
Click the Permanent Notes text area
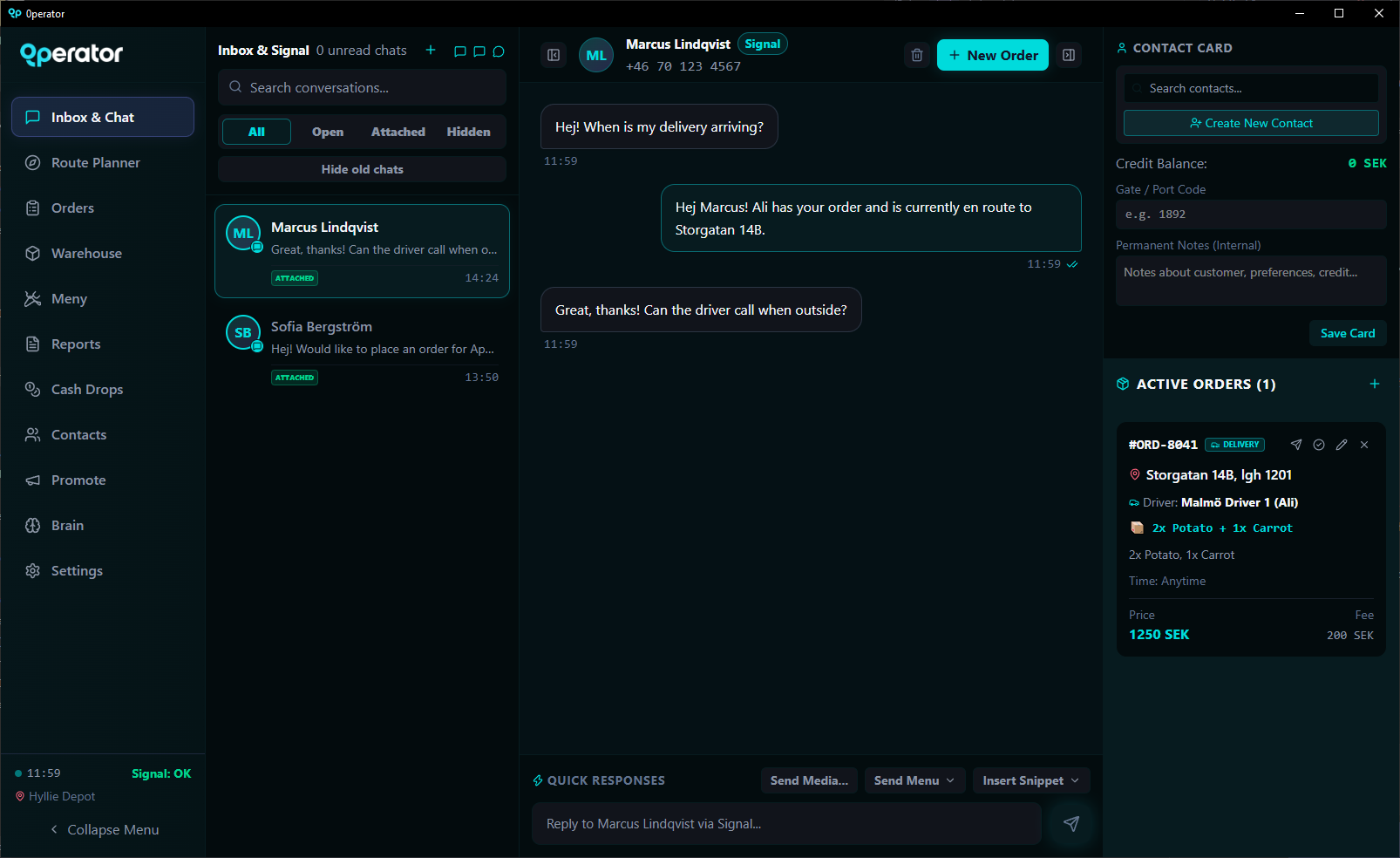click(x=1251, y=281)
